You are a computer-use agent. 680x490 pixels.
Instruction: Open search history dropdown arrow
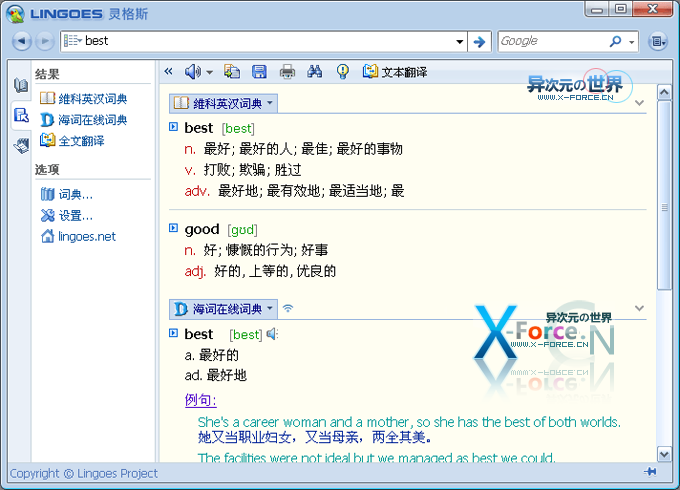pos(459,42)
